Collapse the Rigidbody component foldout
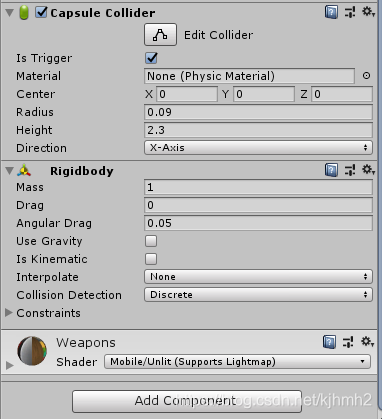The height and width of the screenshot is (419, 382). tap(10, 171)
